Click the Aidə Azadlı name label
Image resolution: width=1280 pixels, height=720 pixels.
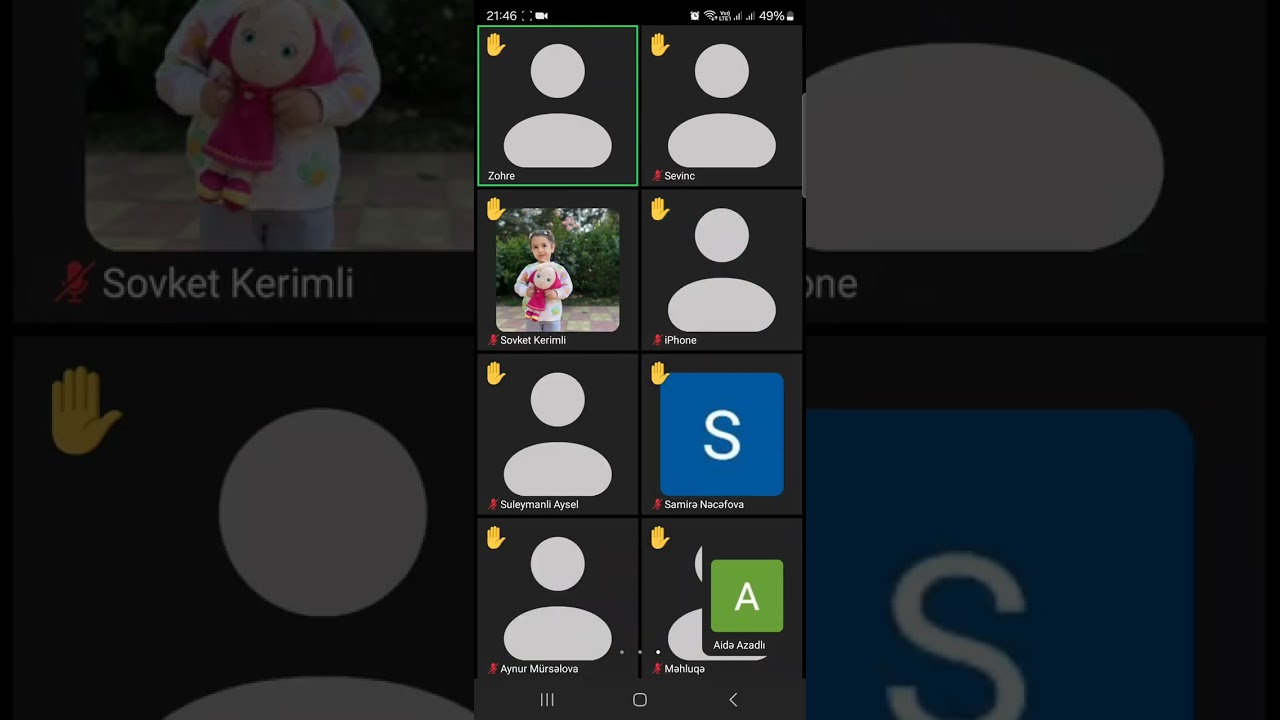pos(739,645)
